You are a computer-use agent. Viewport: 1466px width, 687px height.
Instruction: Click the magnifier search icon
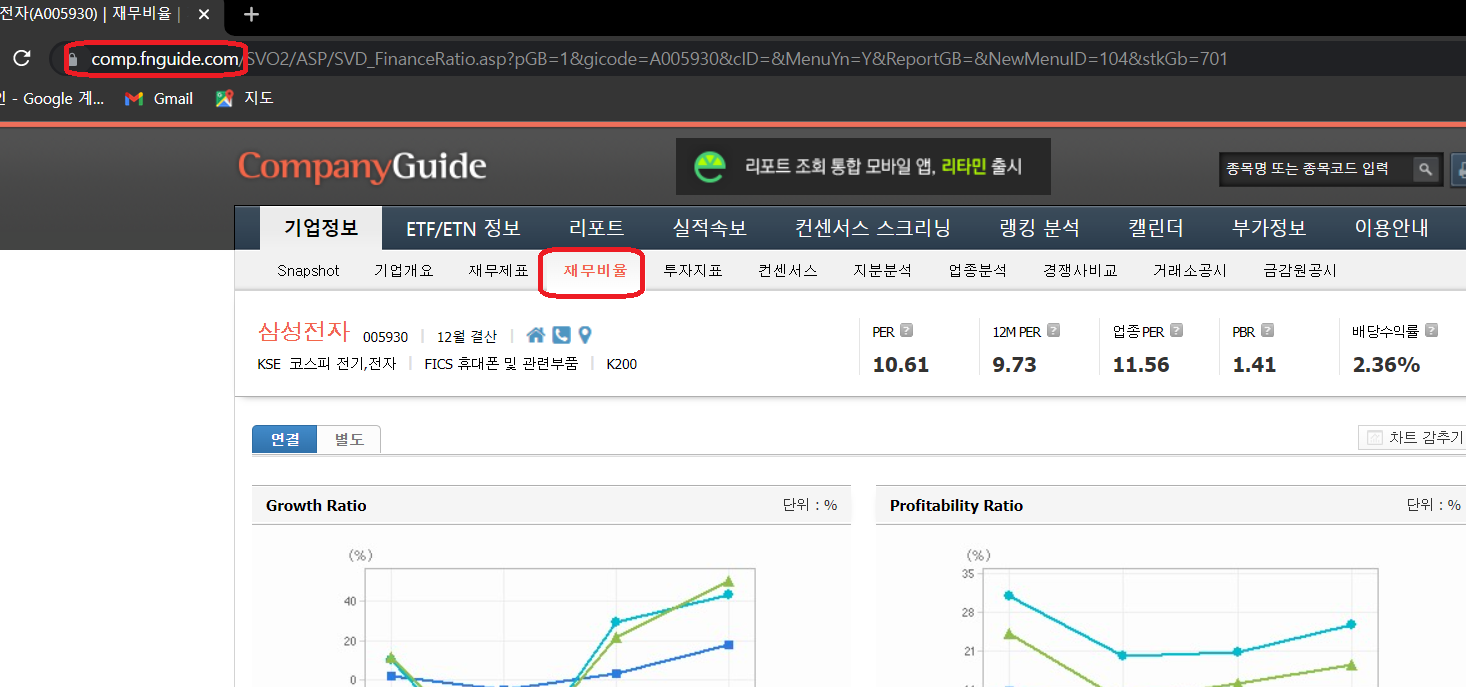pos(1426,169)
